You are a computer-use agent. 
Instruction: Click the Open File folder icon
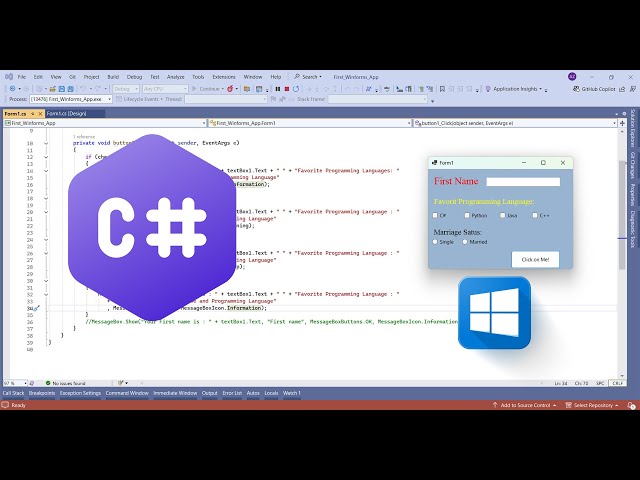(x=52, y=89)
